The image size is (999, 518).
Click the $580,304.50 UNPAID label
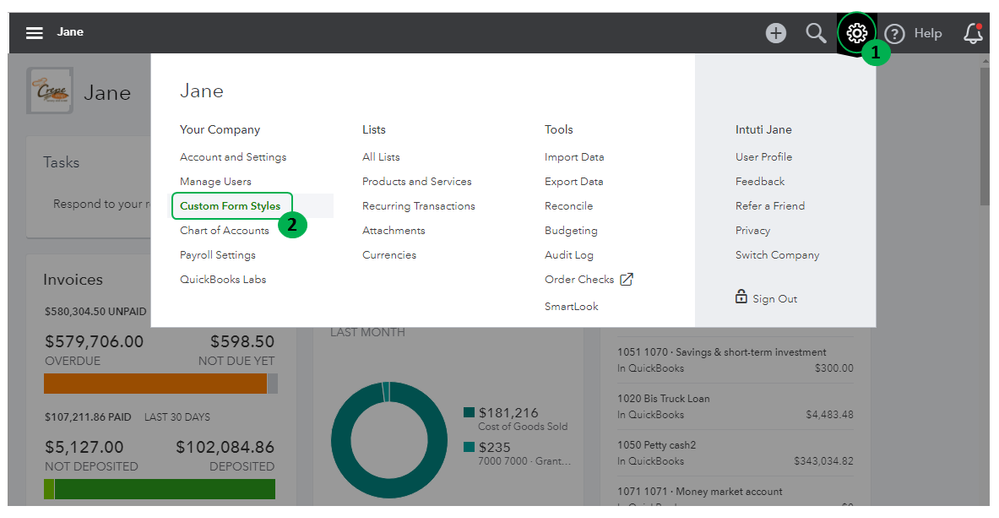96,312
